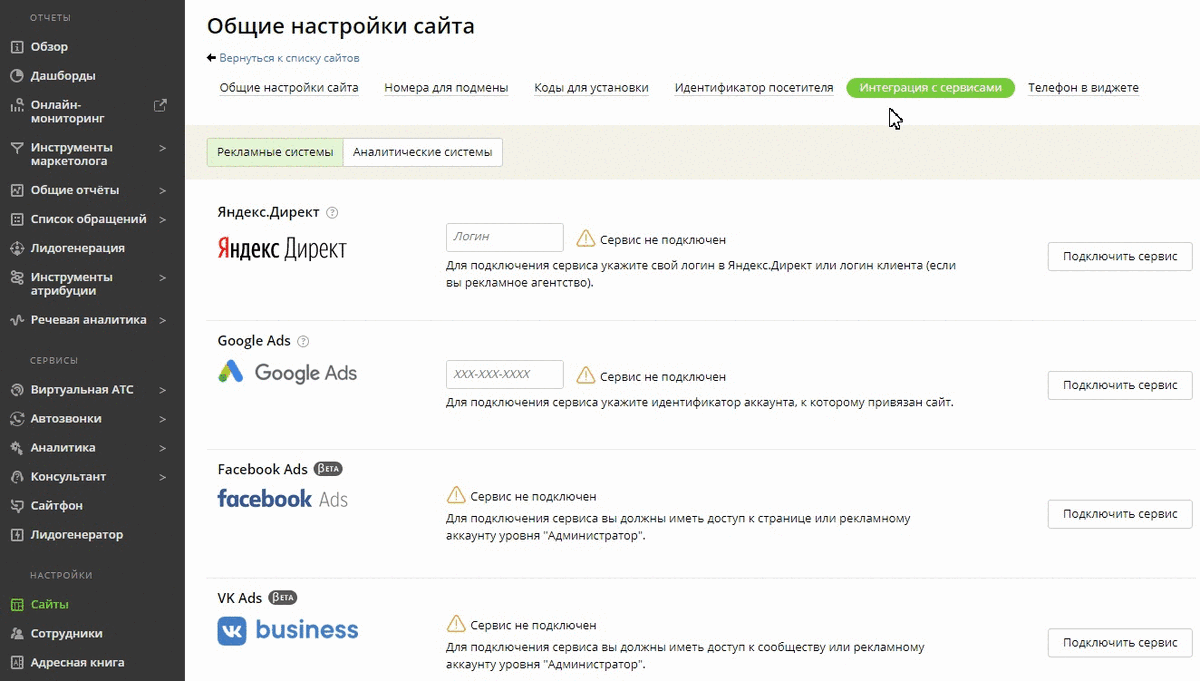Open Онлайн-мониторинг in external window icon
The width and height of the screenshot is (1200, 681).
[160, 105]
